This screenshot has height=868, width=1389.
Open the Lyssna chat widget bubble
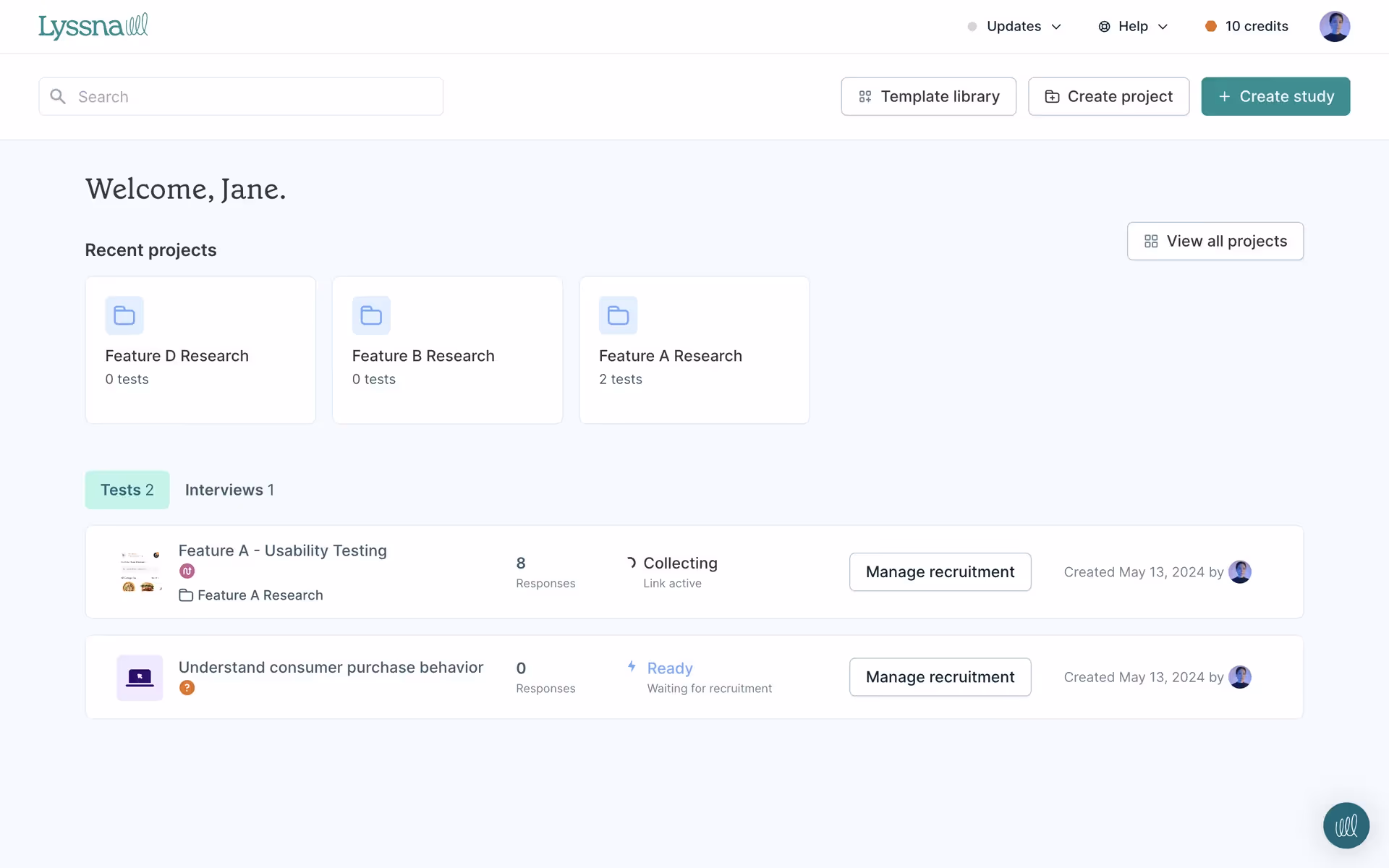pos(1346,825)
